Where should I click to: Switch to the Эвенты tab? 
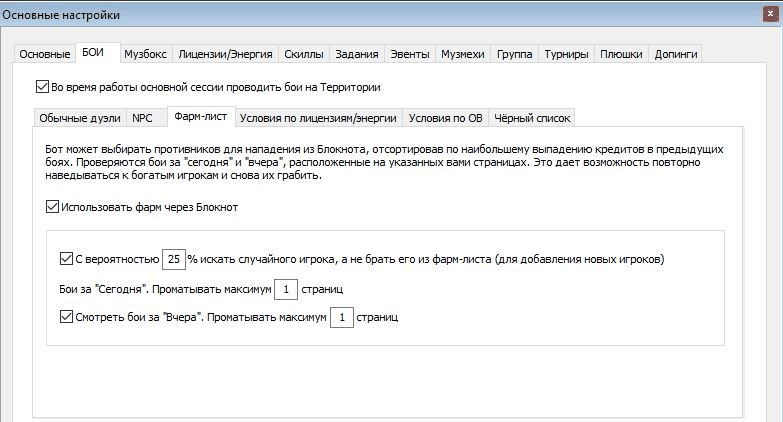point(409,54)
